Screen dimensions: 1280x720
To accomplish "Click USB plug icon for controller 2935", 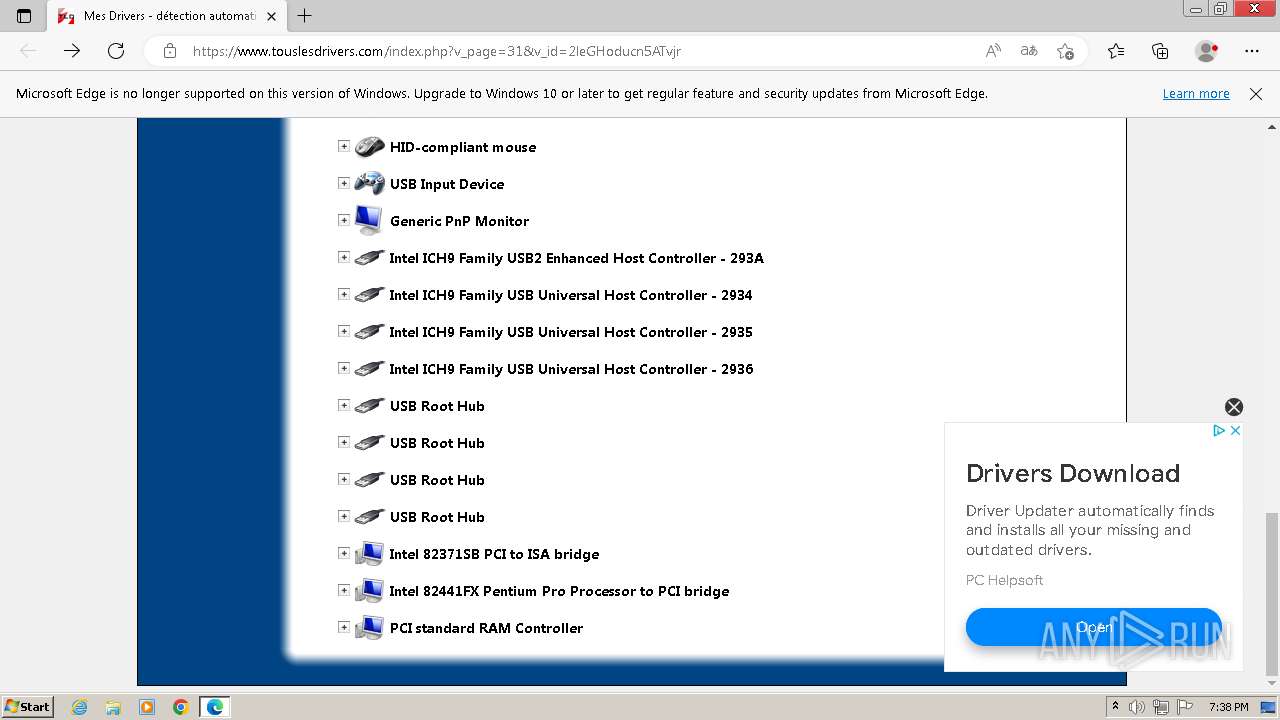I will (x=369, y=332).
